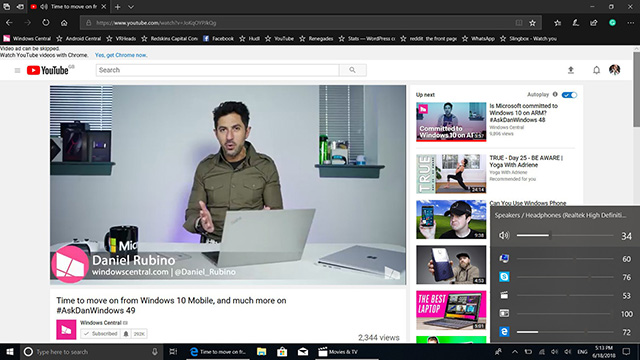The height and width of the screenshot is (360, 640).
Task: Open a new tab with the plus button
Action: click(x=118, y=7)
